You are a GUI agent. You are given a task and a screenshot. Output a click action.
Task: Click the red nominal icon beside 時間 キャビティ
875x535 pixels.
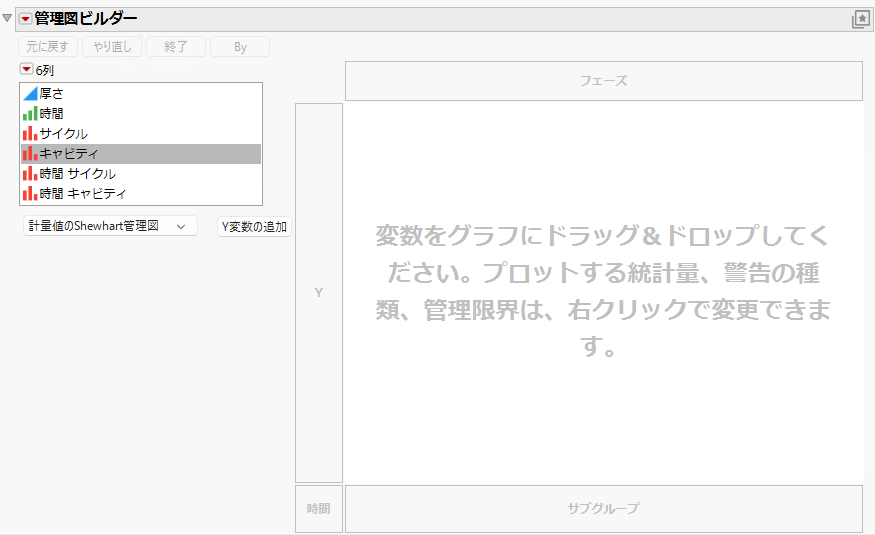pyautogui.click(x=30, y=194)
